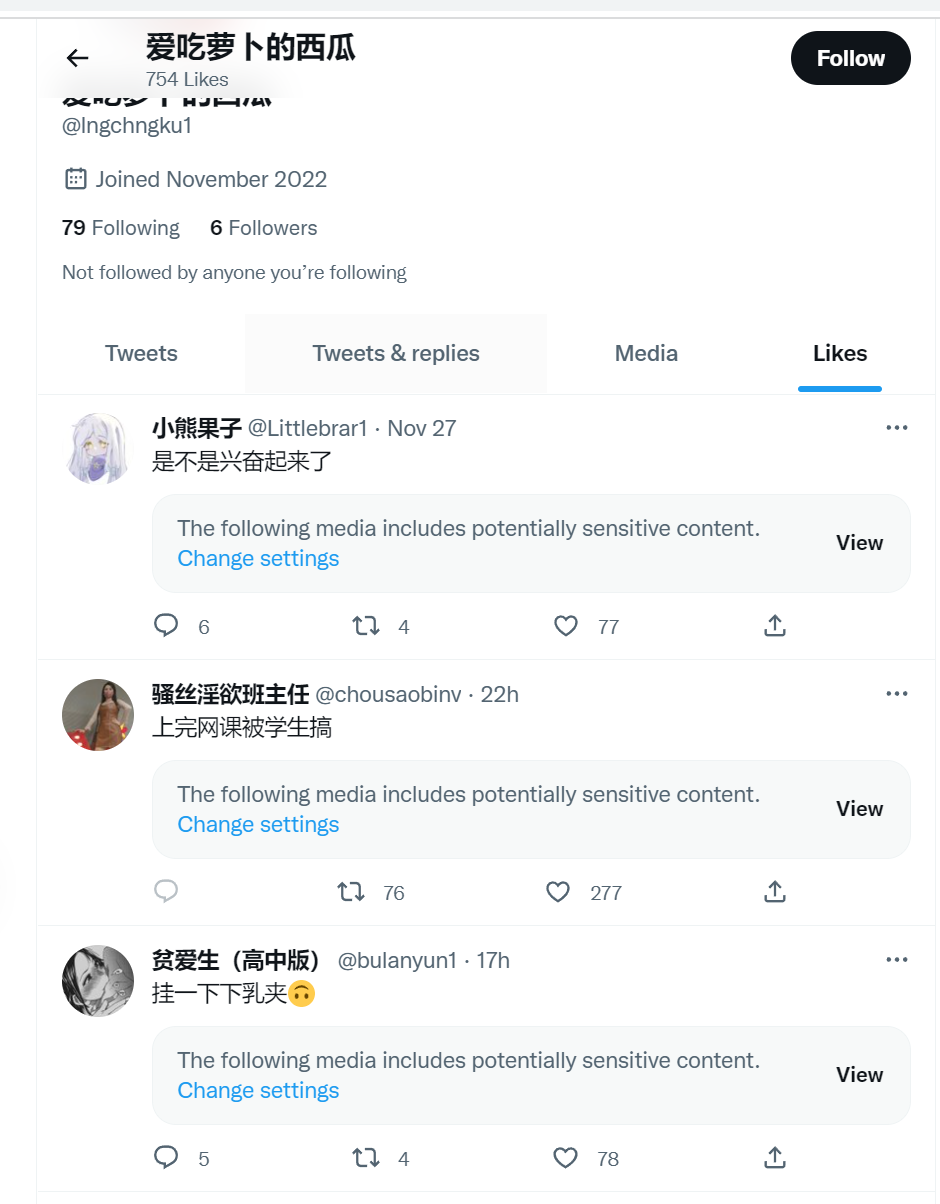Open more options for @Littlebrar1 tweet
940x1204 pixels.
897,428
